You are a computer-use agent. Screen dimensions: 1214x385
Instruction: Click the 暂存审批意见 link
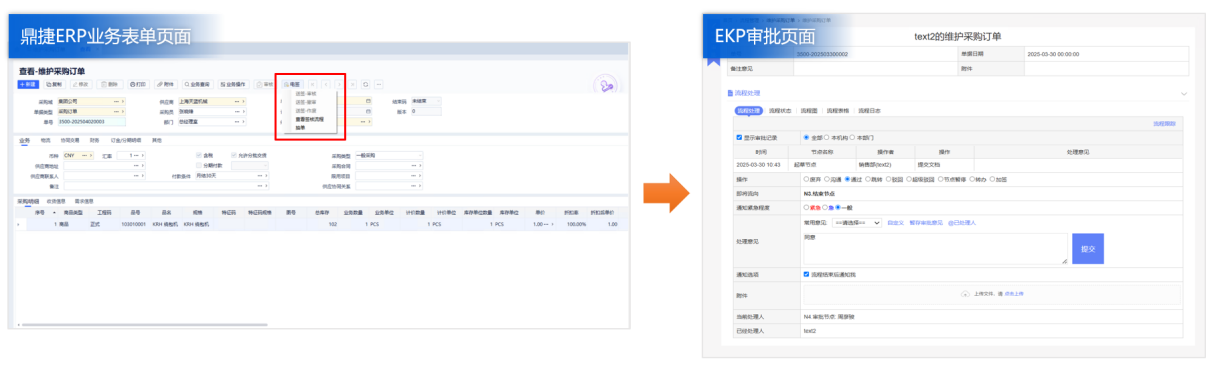click(926, 223)
